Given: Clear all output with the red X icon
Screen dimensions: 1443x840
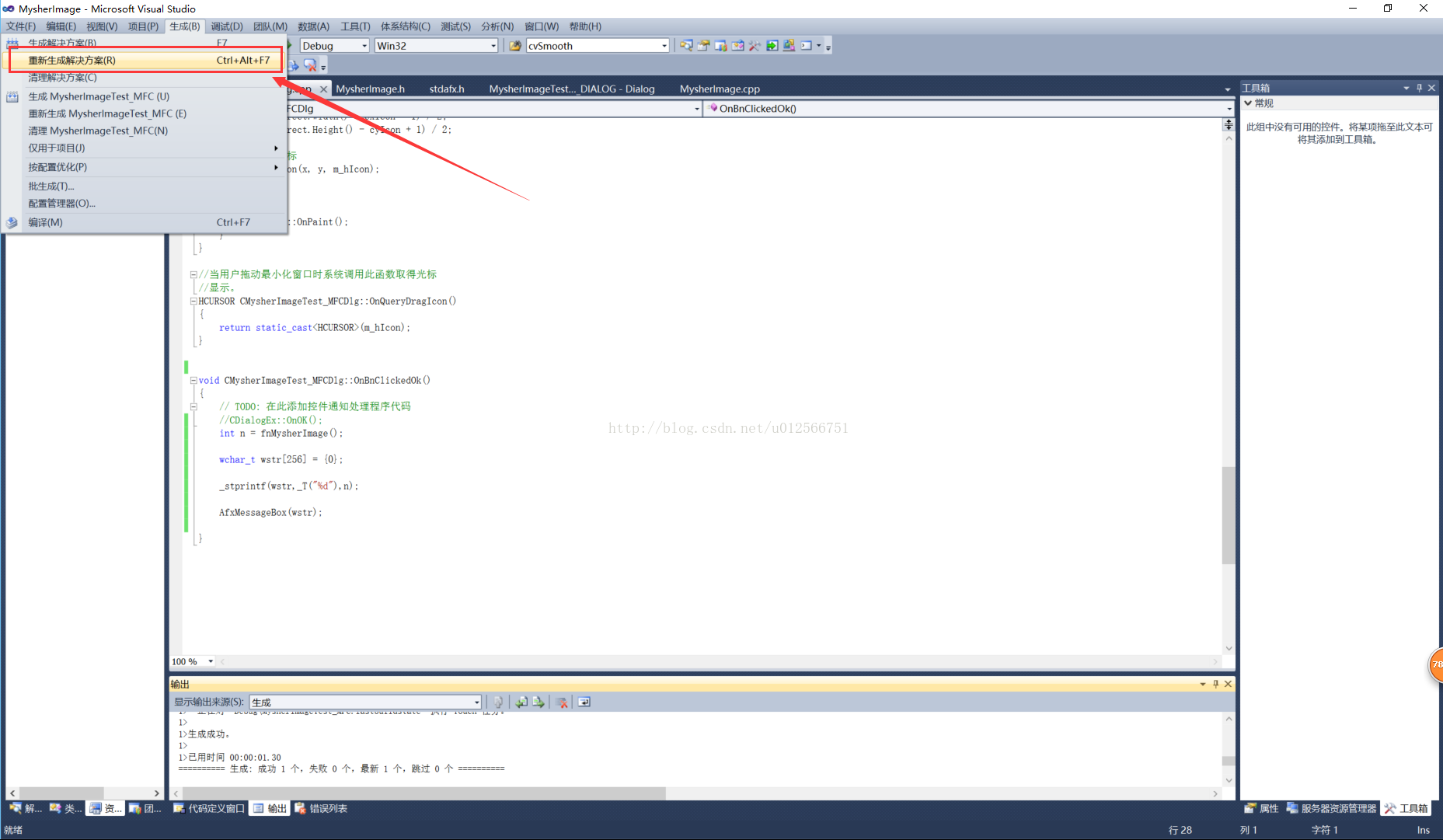Looking at the screenshot, I should (561, 702).
